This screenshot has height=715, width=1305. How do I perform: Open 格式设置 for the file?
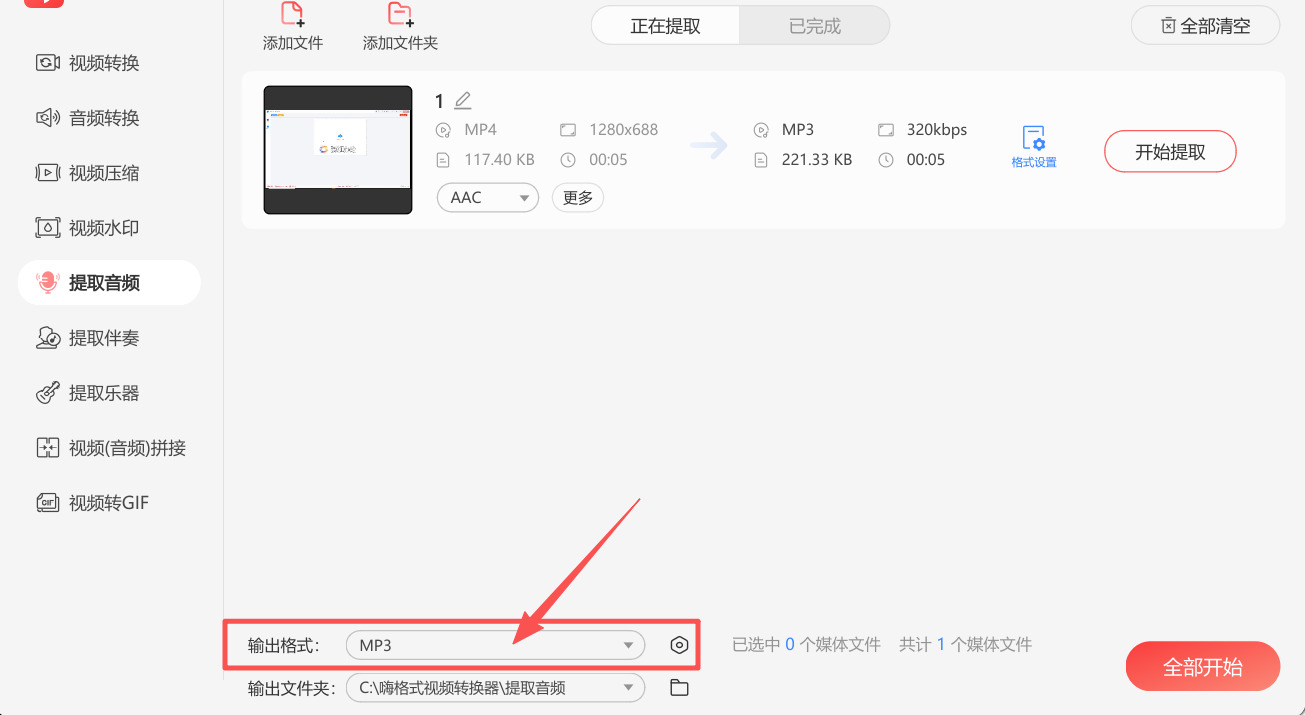(1034, 147)
